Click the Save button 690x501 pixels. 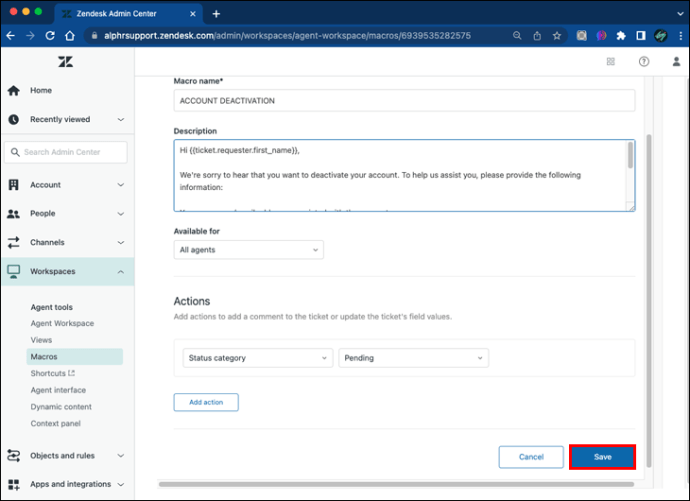(x=602, y=457)
